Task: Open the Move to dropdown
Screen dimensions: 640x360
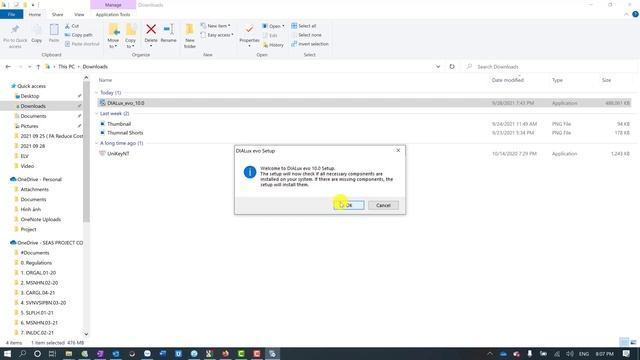Action: pyautogui.click(x=113, y=36)
